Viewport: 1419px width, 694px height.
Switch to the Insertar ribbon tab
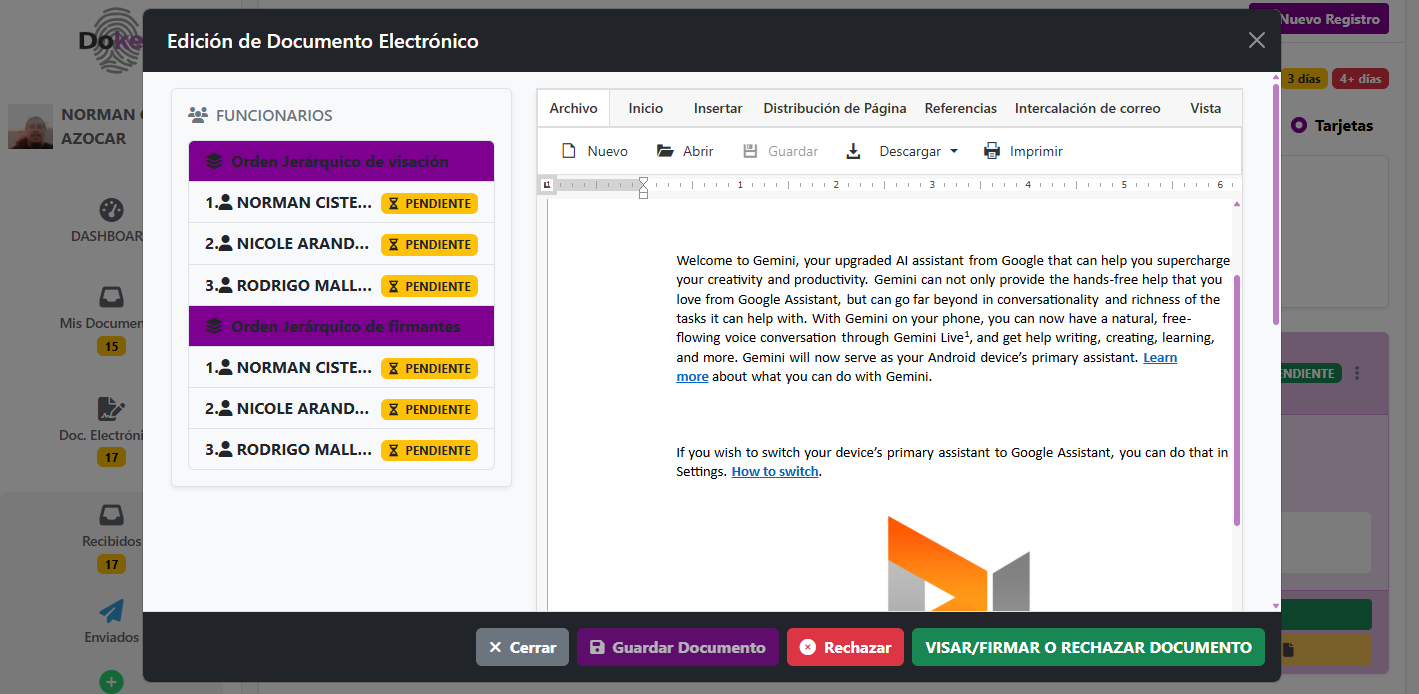[x=717, y=108]
